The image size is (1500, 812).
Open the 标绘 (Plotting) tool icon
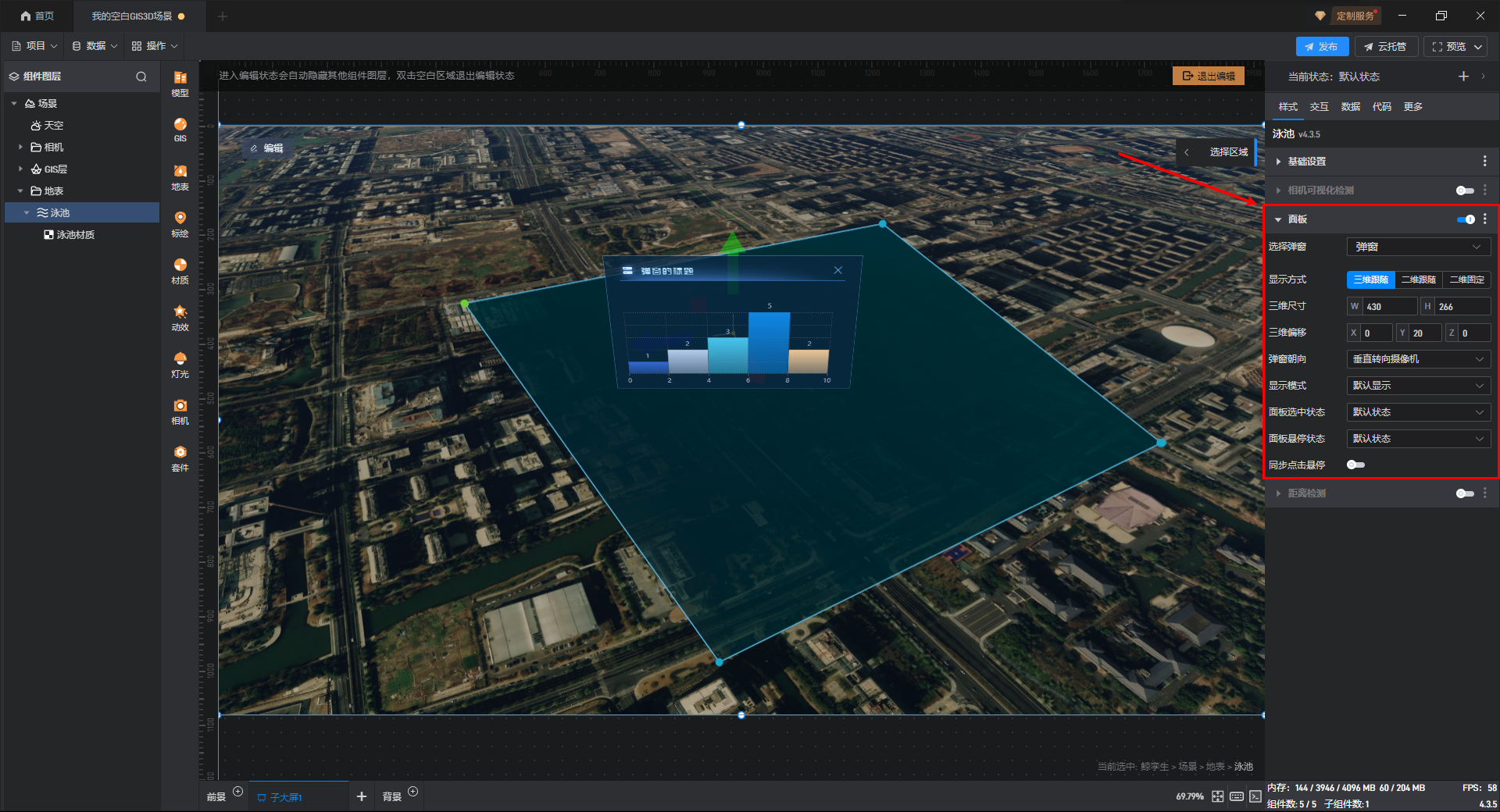[x=180, y=223]
